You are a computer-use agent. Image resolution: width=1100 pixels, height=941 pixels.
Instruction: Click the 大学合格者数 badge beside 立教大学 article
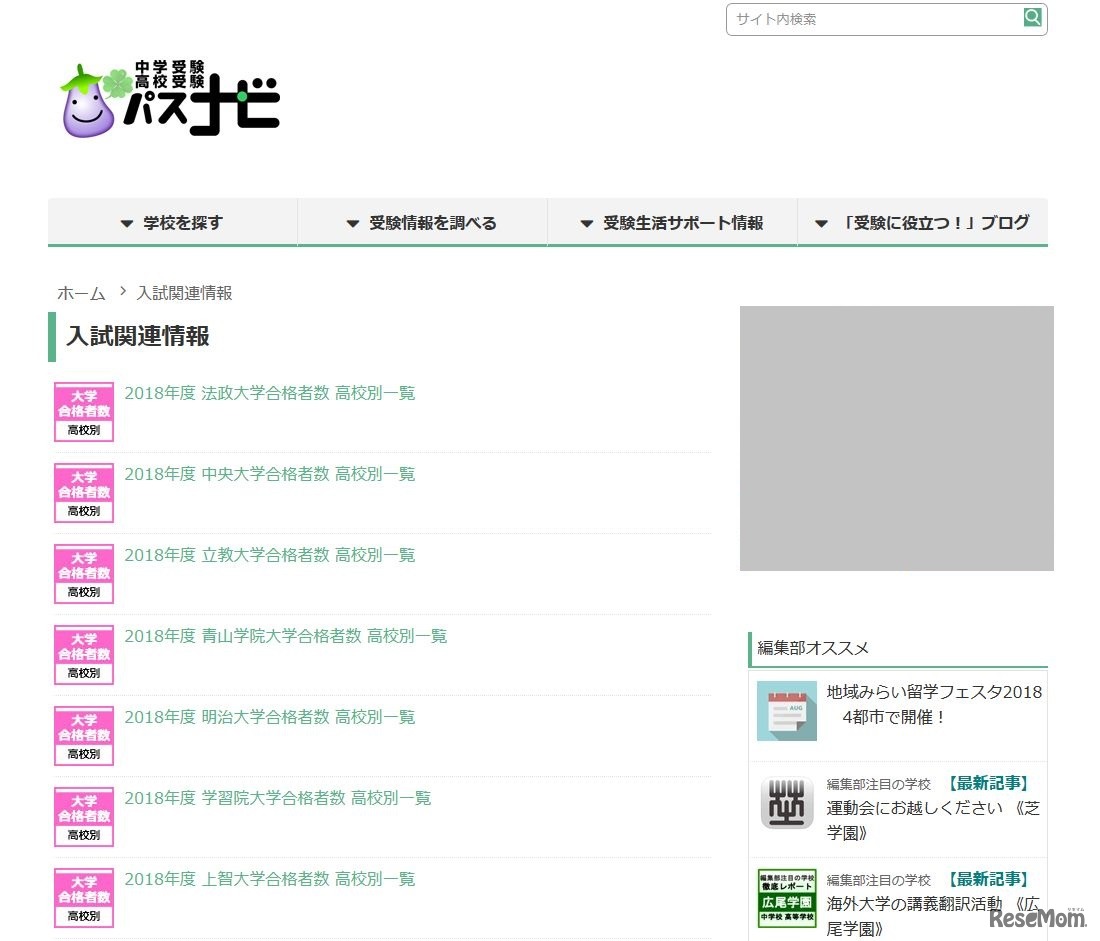click(x=84, y=572)
